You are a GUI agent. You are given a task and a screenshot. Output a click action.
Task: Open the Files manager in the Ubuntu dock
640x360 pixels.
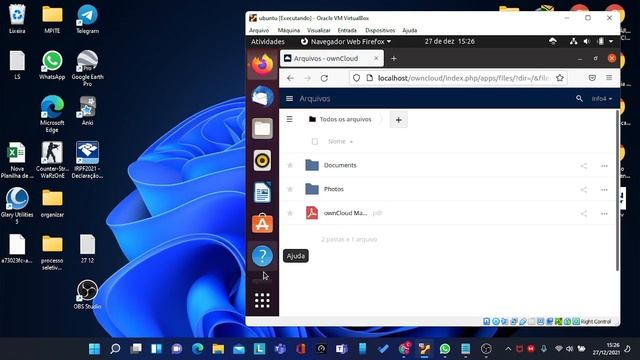pos(262,129)
